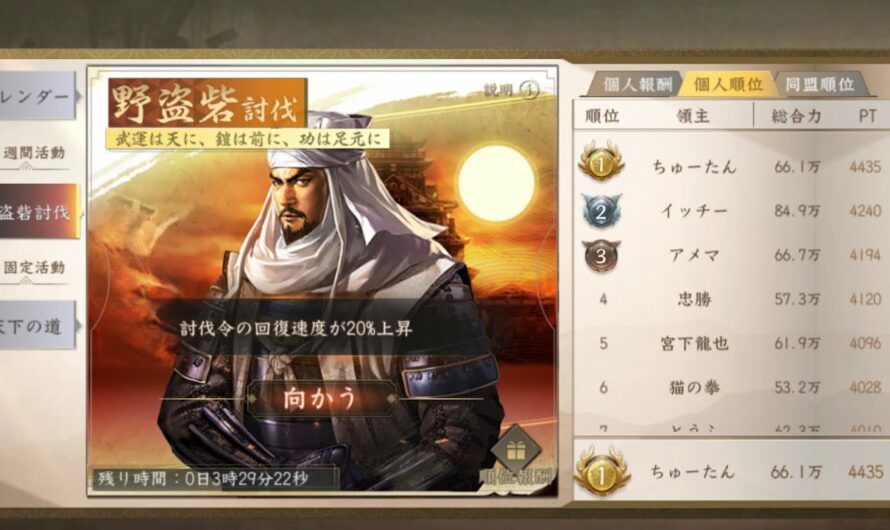Image resolution: width=890 pixels, height=530 pixels.
Task: Select the 盗砦討伐 side menu item
Action: point(37,211)
